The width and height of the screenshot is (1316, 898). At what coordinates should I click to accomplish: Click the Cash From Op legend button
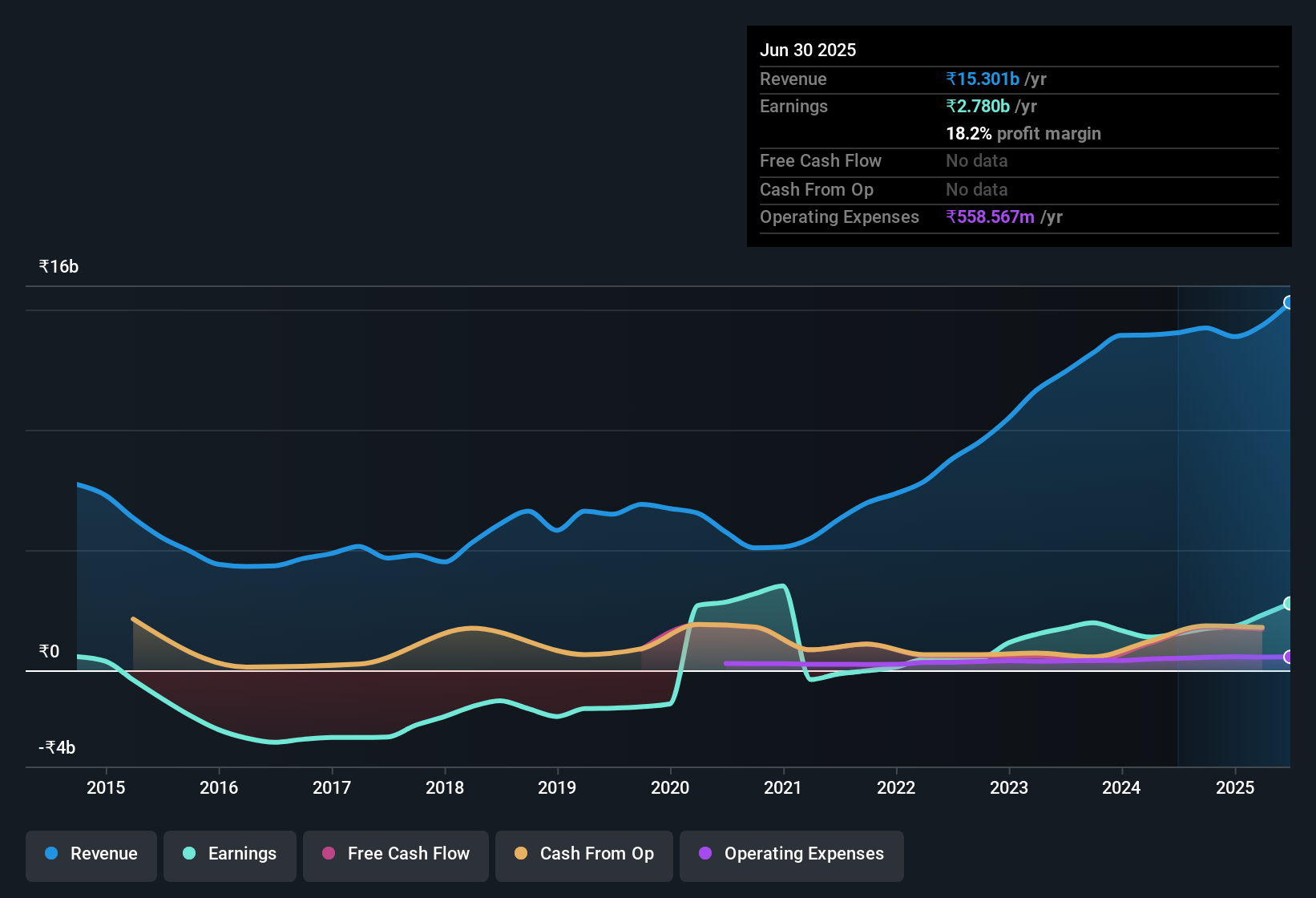(x=583, y=854)
